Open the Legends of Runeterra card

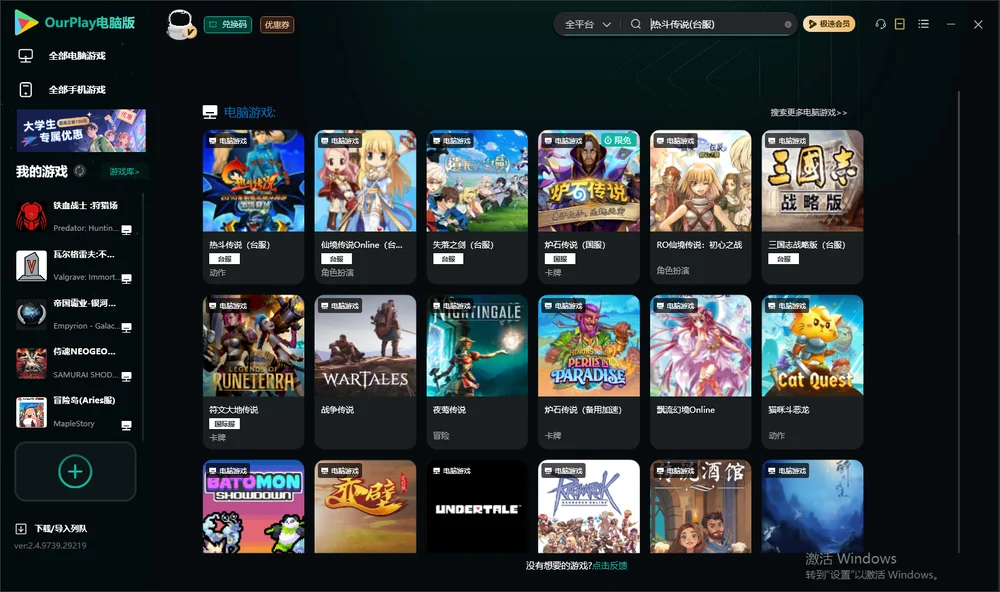pyautogui.click(x=254, y=372)
